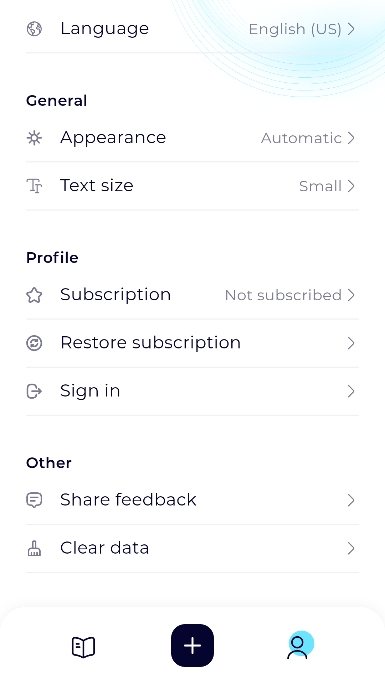This screenshot has width=385, height=684.
Task: Click the Sign in arrow icon
Action: pos(34,391)
